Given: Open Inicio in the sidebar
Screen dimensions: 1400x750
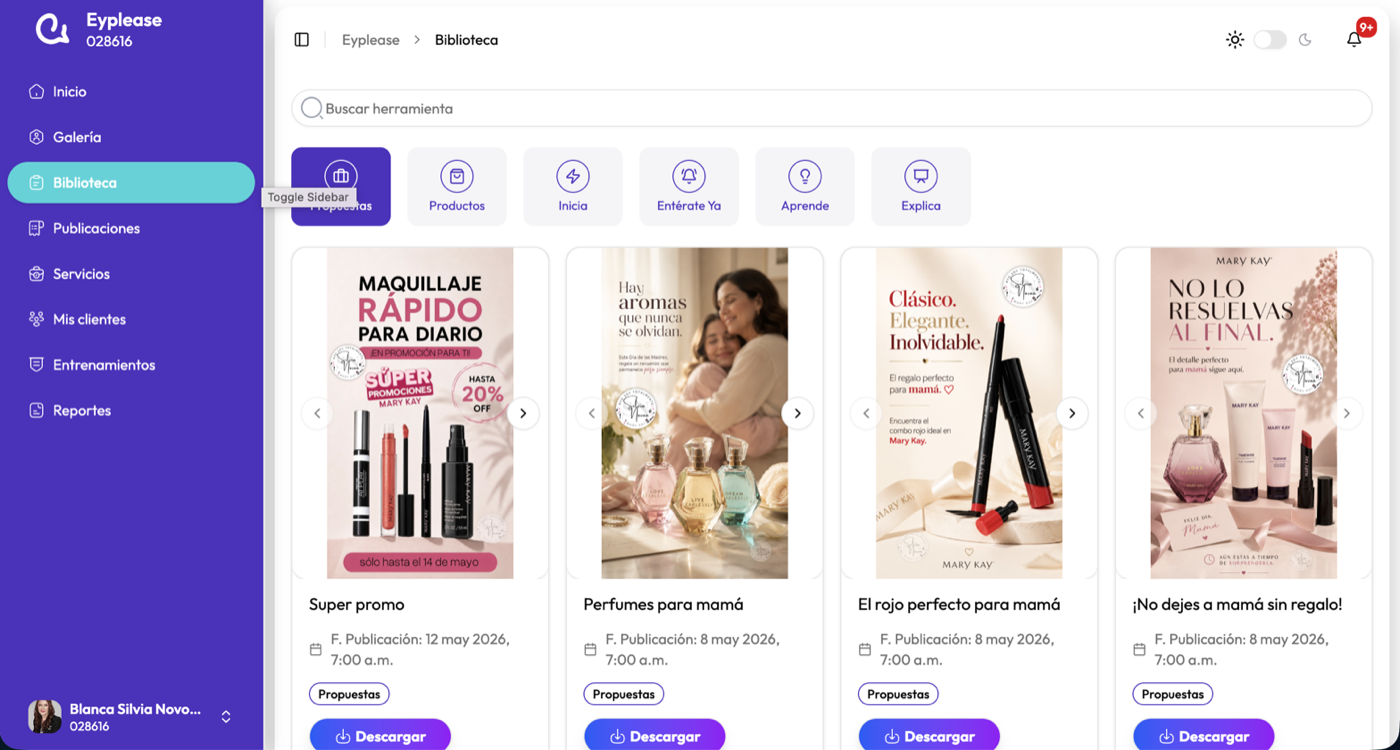Looking at the screenshot, I should (131, 91).
